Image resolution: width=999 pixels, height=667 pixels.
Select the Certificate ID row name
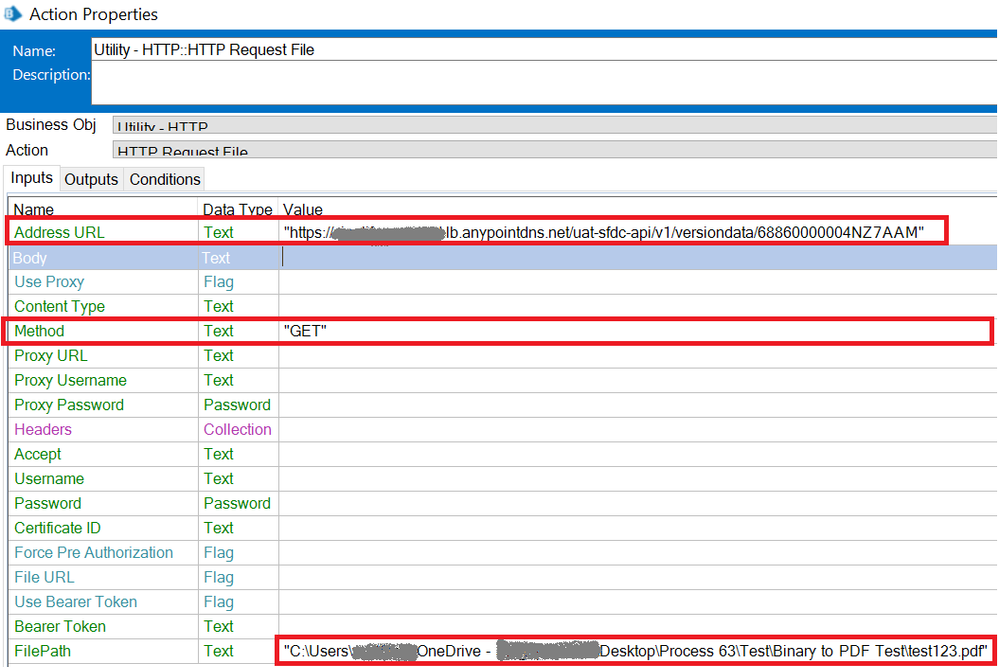click(x=57, y=528)
